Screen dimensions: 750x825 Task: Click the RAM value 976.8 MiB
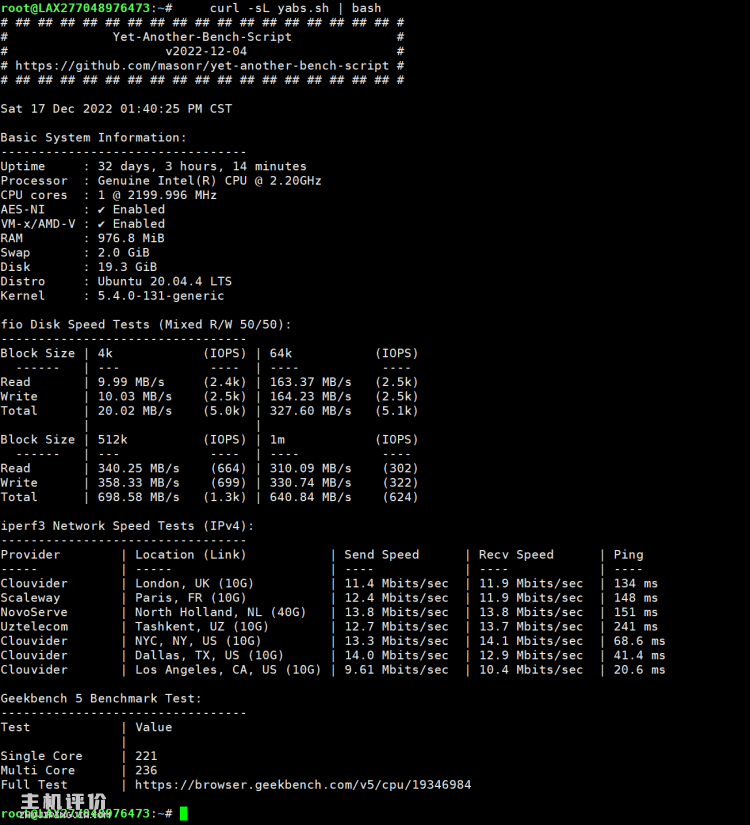tap(131, 238)
